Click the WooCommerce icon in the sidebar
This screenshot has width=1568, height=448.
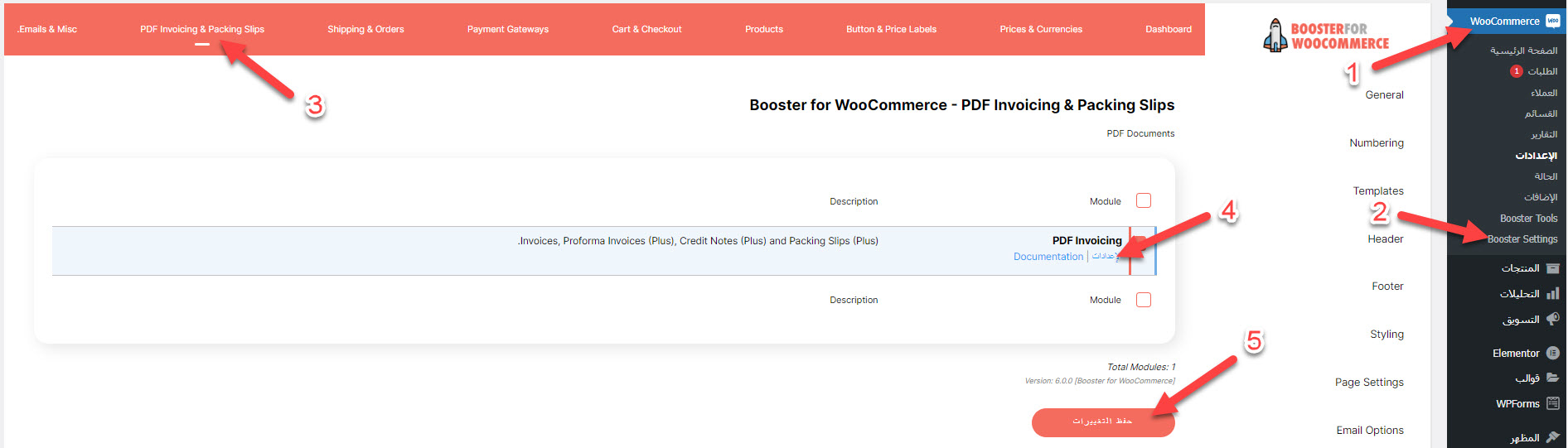pyautogui.click(x=1552, y=22)
